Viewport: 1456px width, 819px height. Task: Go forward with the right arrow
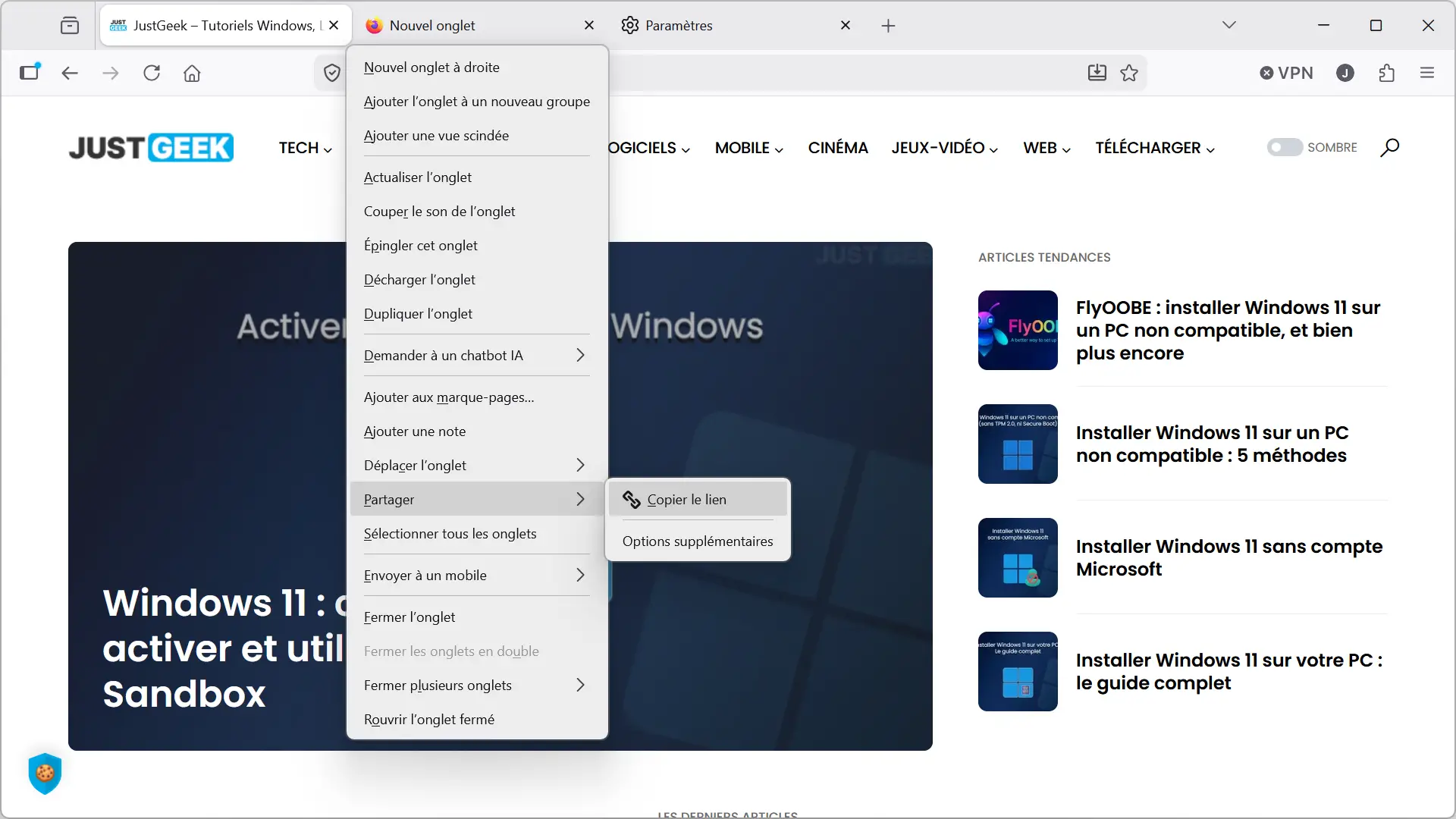click(x=111, y=73)
